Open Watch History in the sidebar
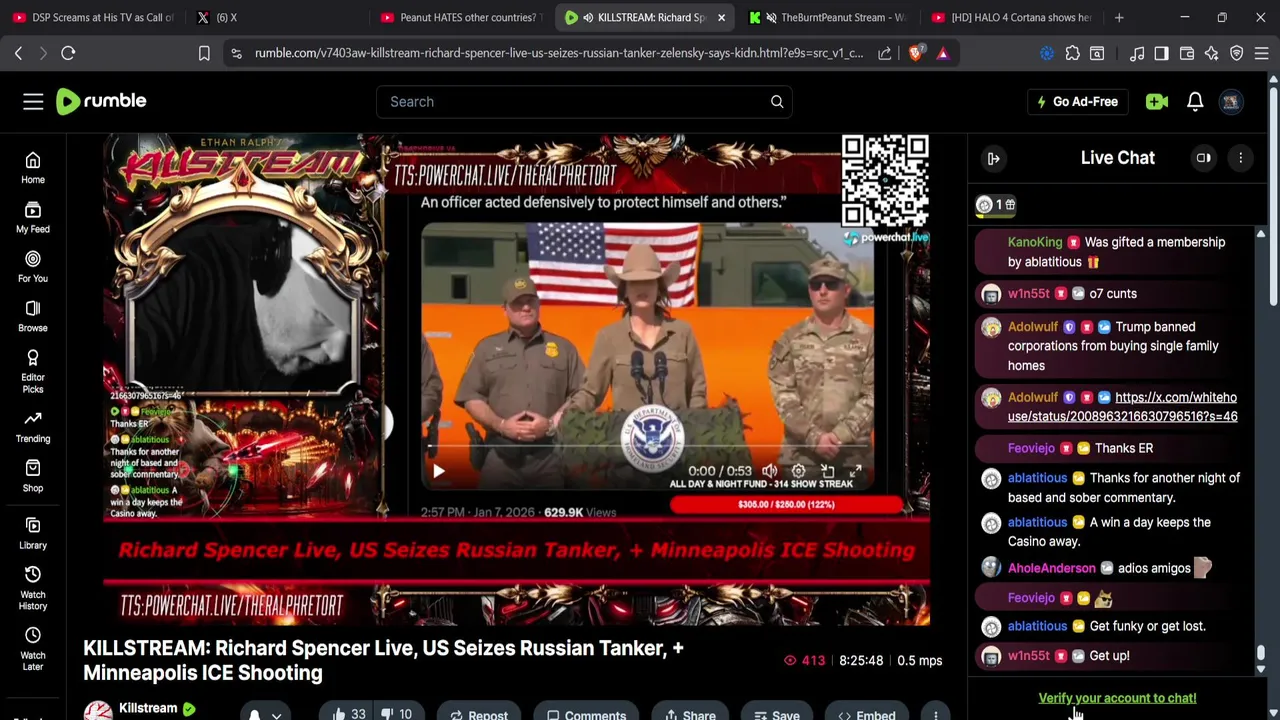Screen dimensions: 1280x720 point(33,588)
